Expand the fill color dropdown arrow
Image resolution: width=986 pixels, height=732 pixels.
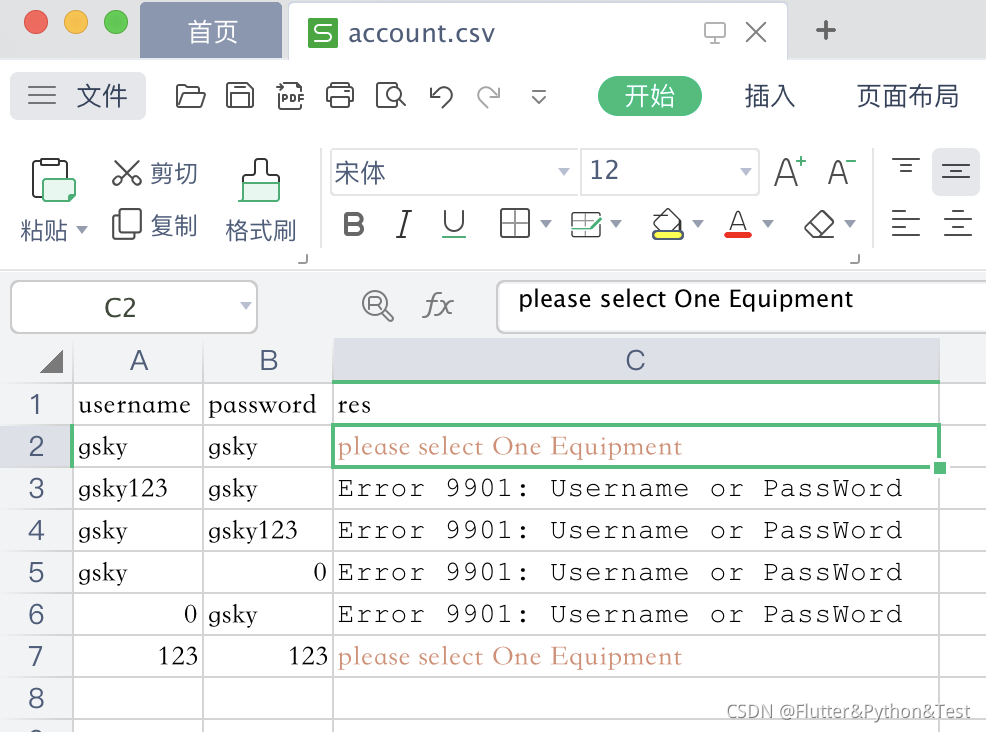(697, 223)
